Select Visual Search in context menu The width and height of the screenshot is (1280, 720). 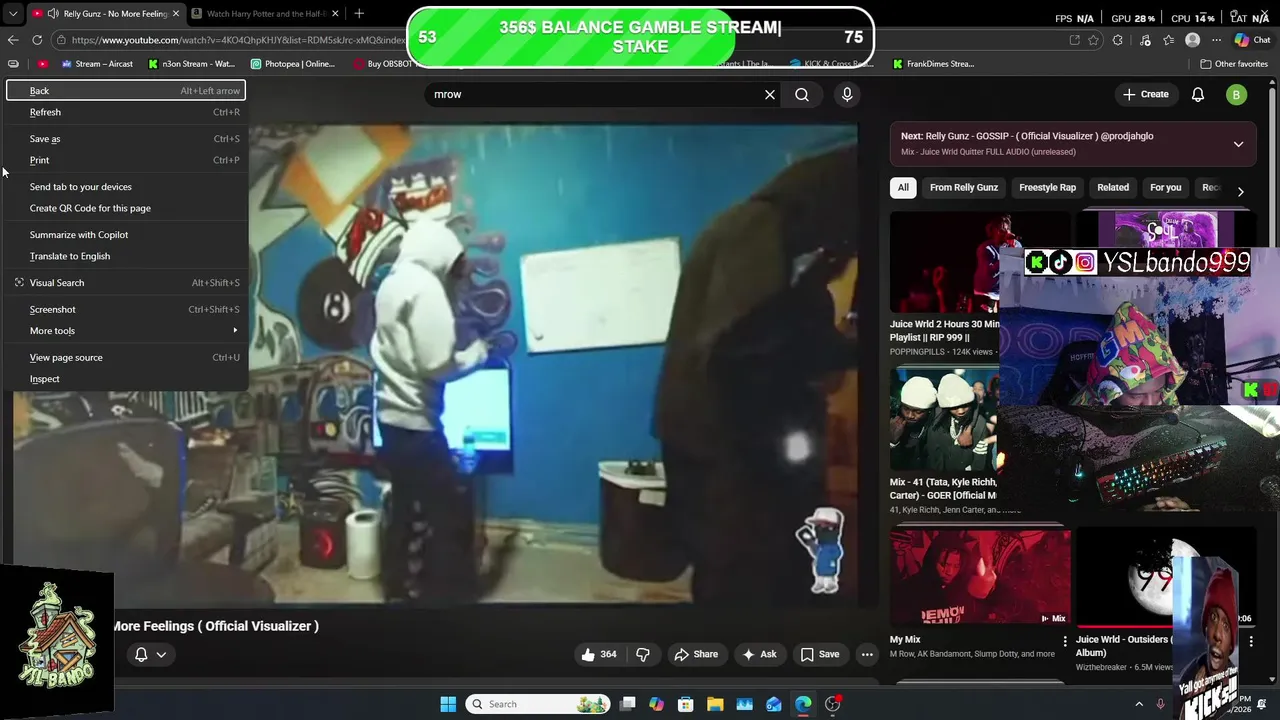pos(125,283)
